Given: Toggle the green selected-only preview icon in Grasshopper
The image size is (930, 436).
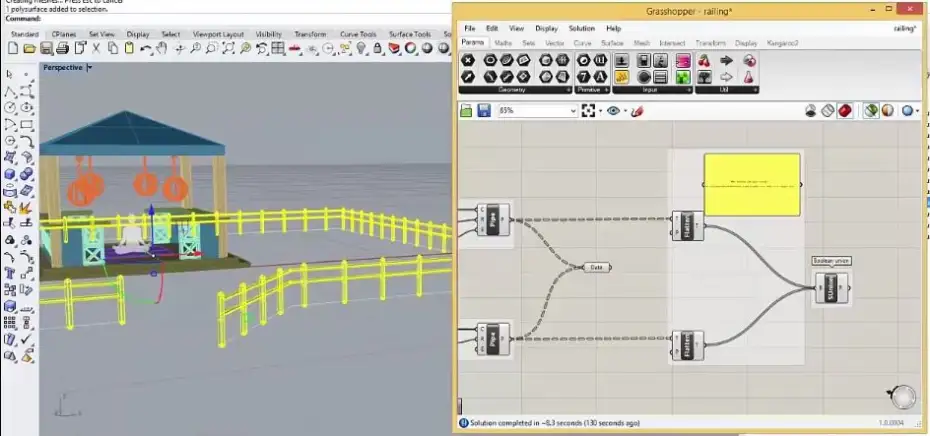Looking at the screenshot, I should click(x=871, y=111).
